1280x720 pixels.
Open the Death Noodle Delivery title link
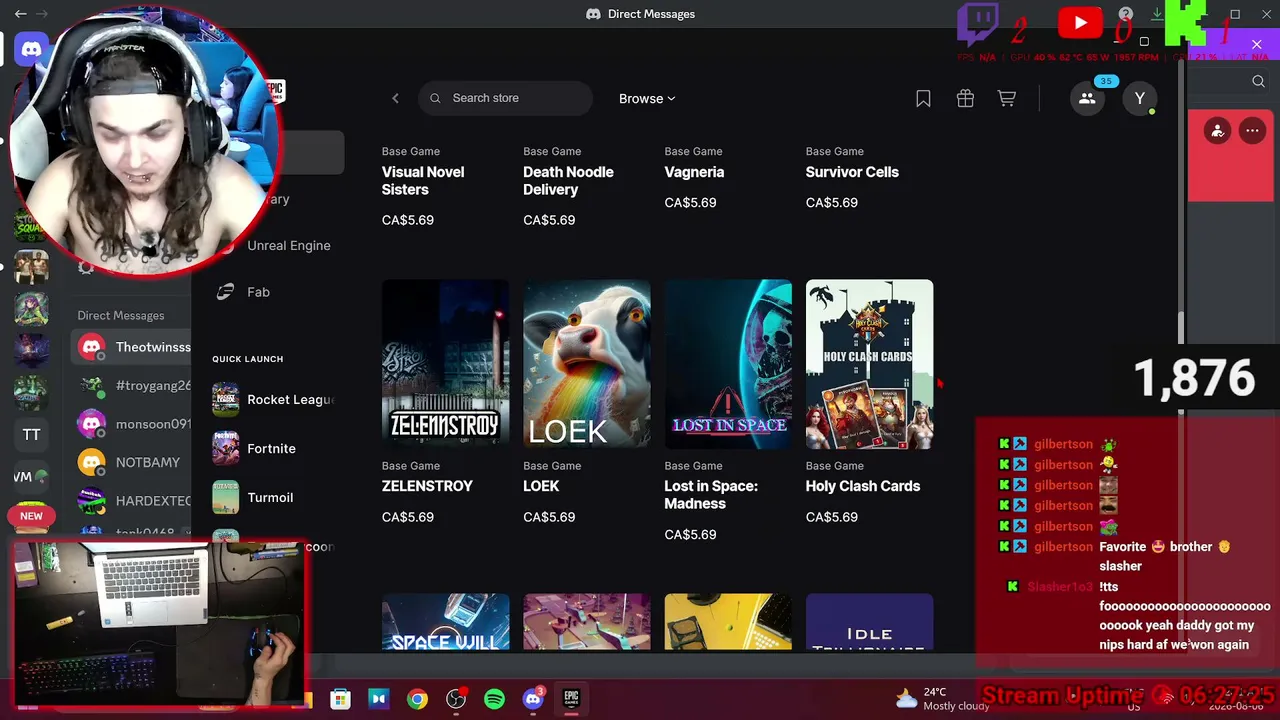568,181
